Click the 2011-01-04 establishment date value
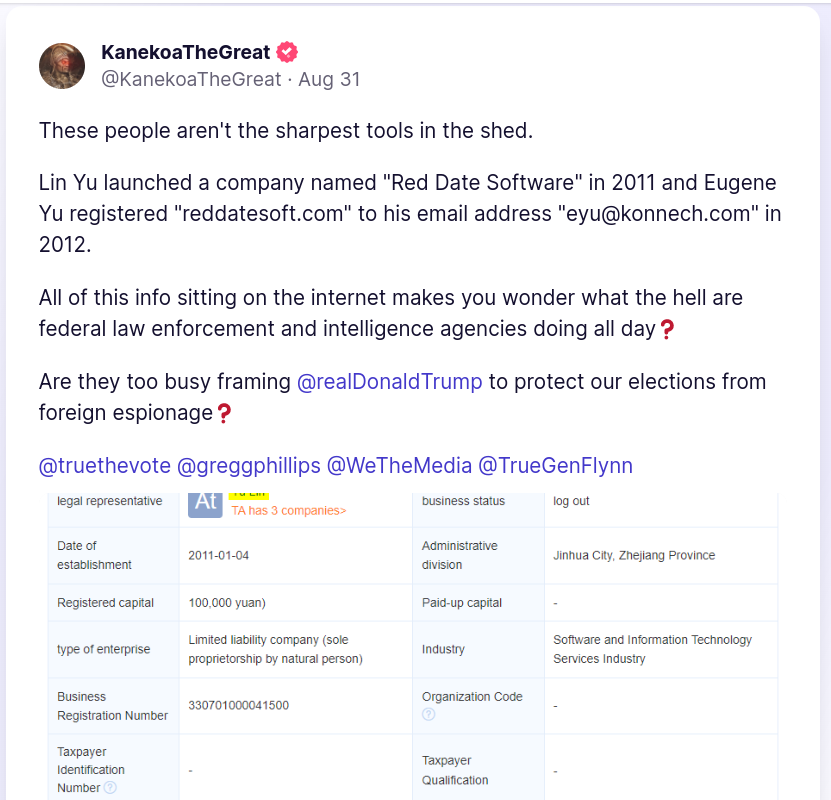 point(220,555)
